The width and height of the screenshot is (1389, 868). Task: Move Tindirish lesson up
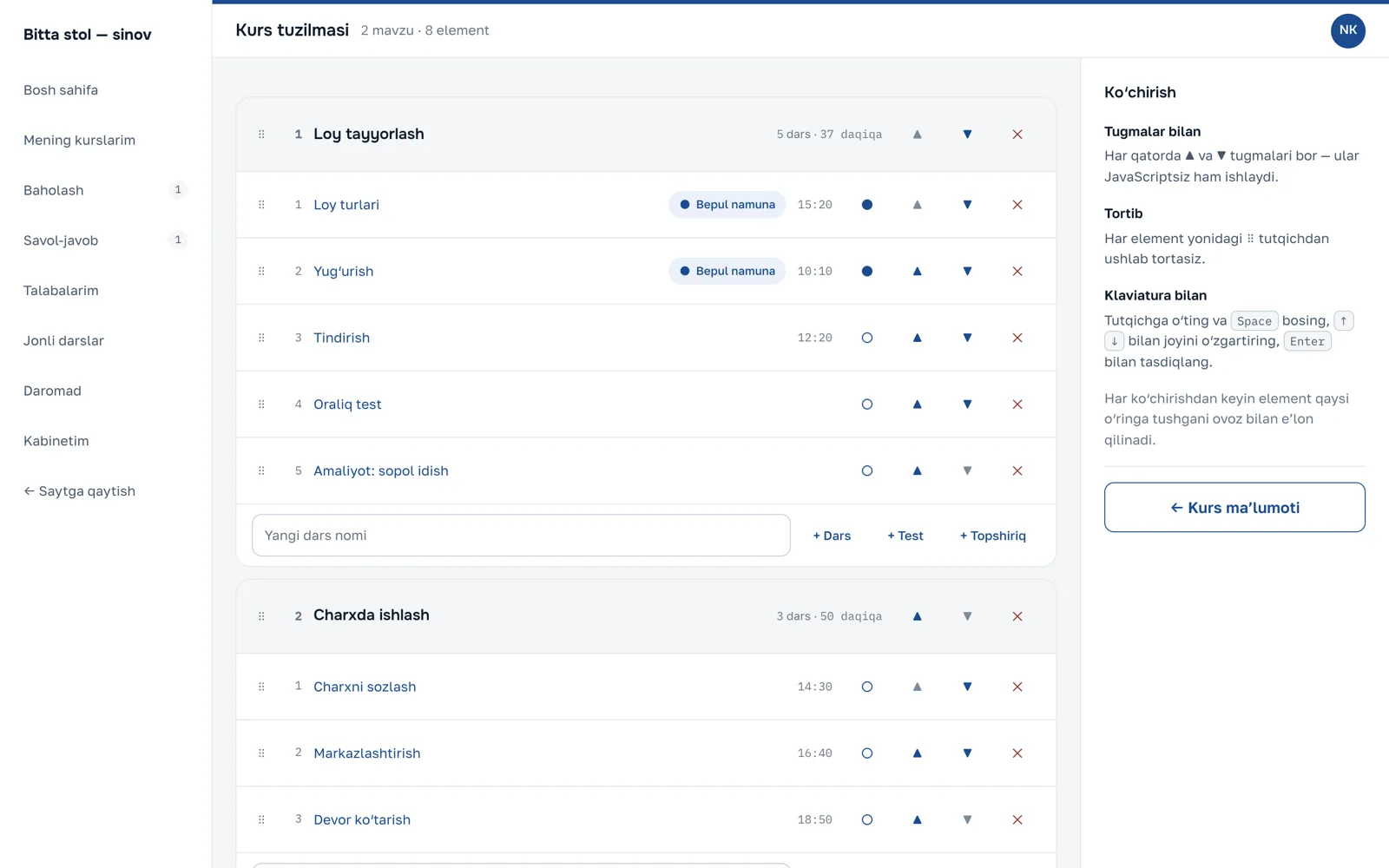coord(917,338)
